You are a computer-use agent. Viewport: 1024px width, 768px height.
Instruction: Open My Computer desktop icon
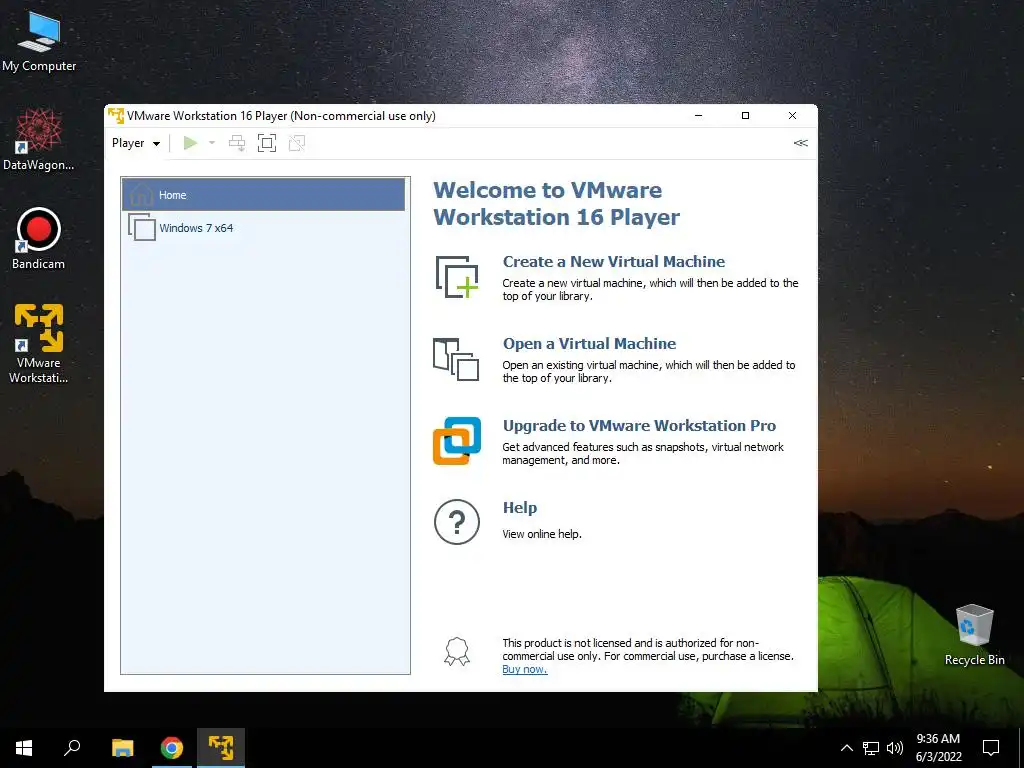pos(39,40)
